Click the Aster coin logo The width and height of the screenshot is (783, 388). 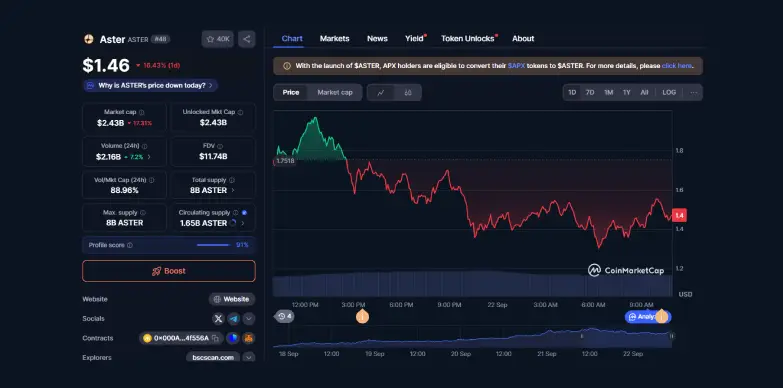pos(89,39)
